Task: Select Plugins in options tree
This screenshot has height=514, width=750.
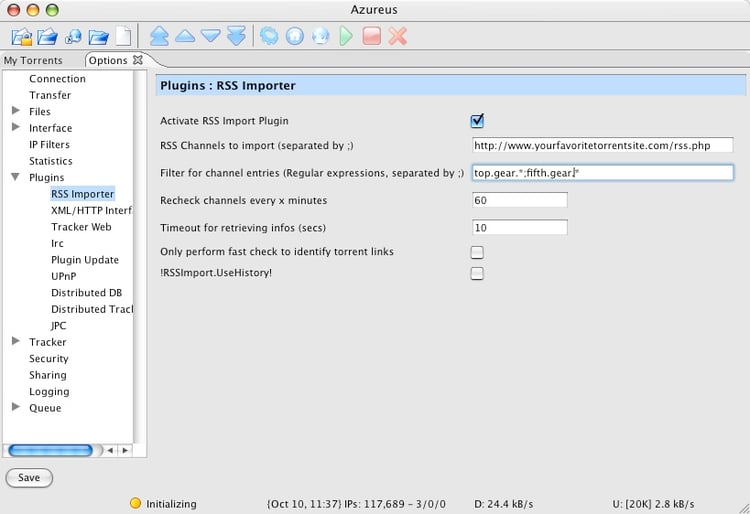Action: tap(46, 177)
